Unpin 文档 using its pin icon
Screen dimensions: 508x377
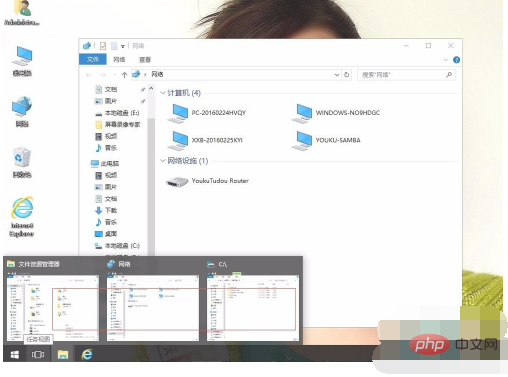(143, 89)
